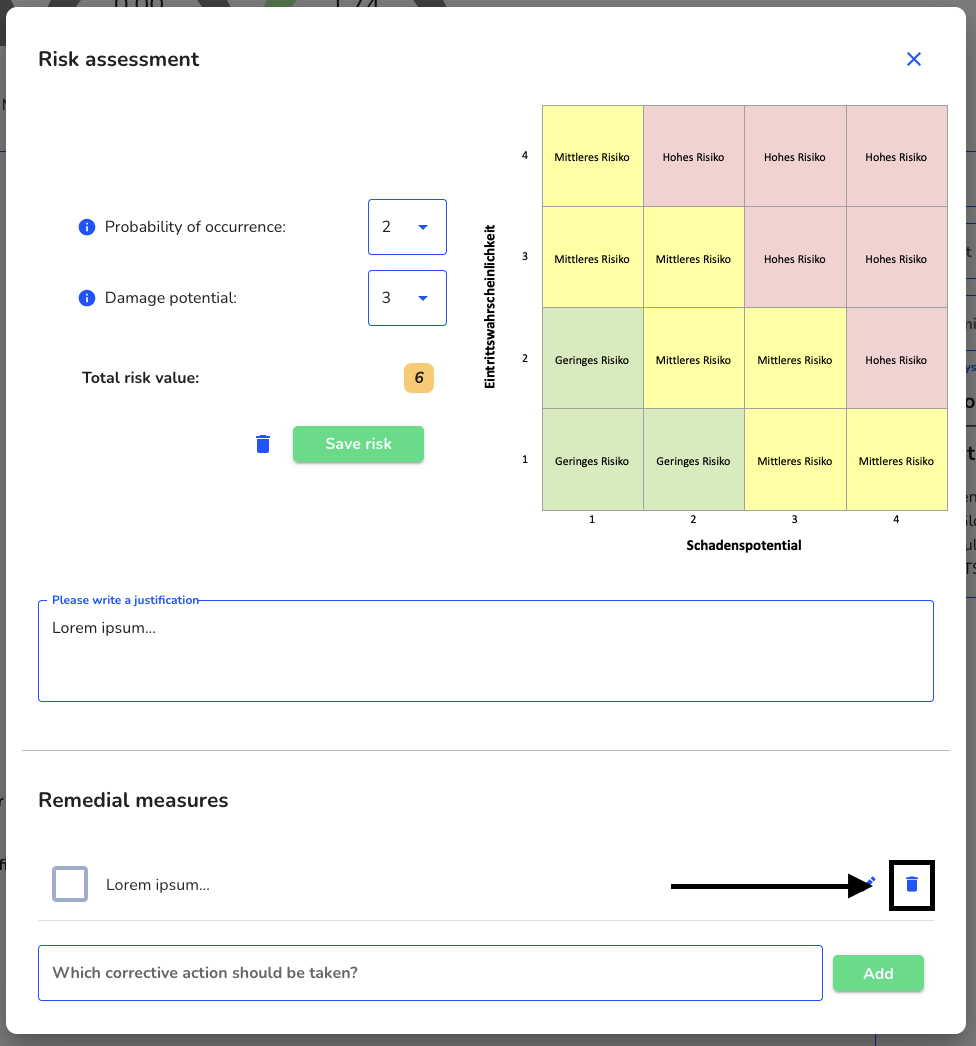Screen dimensions: 976x1046
Task: Select the Geringes Risiko cell at probability 1, damage 1
Action: [592, 460]
